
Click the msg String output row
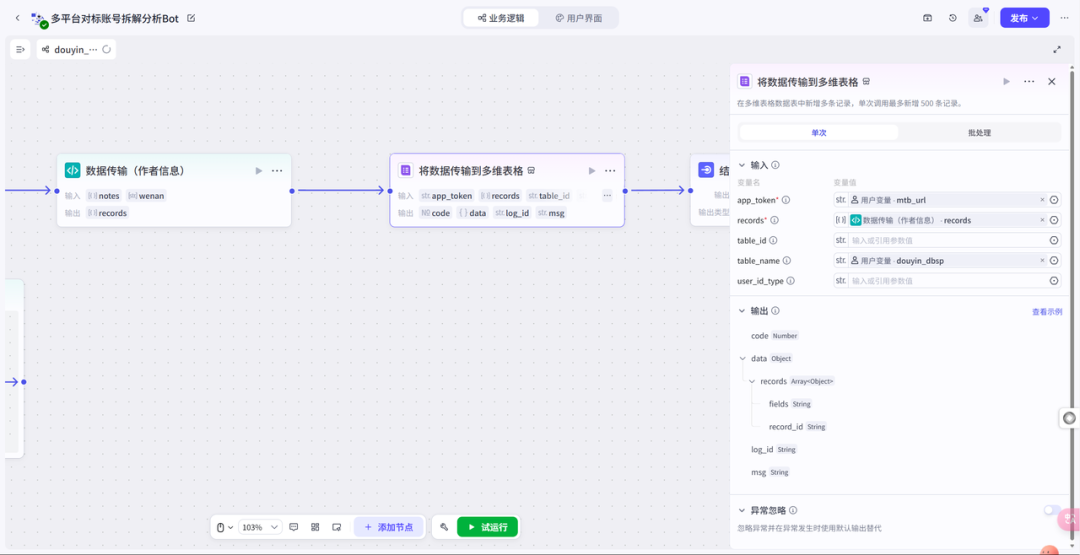coord(769,472)
